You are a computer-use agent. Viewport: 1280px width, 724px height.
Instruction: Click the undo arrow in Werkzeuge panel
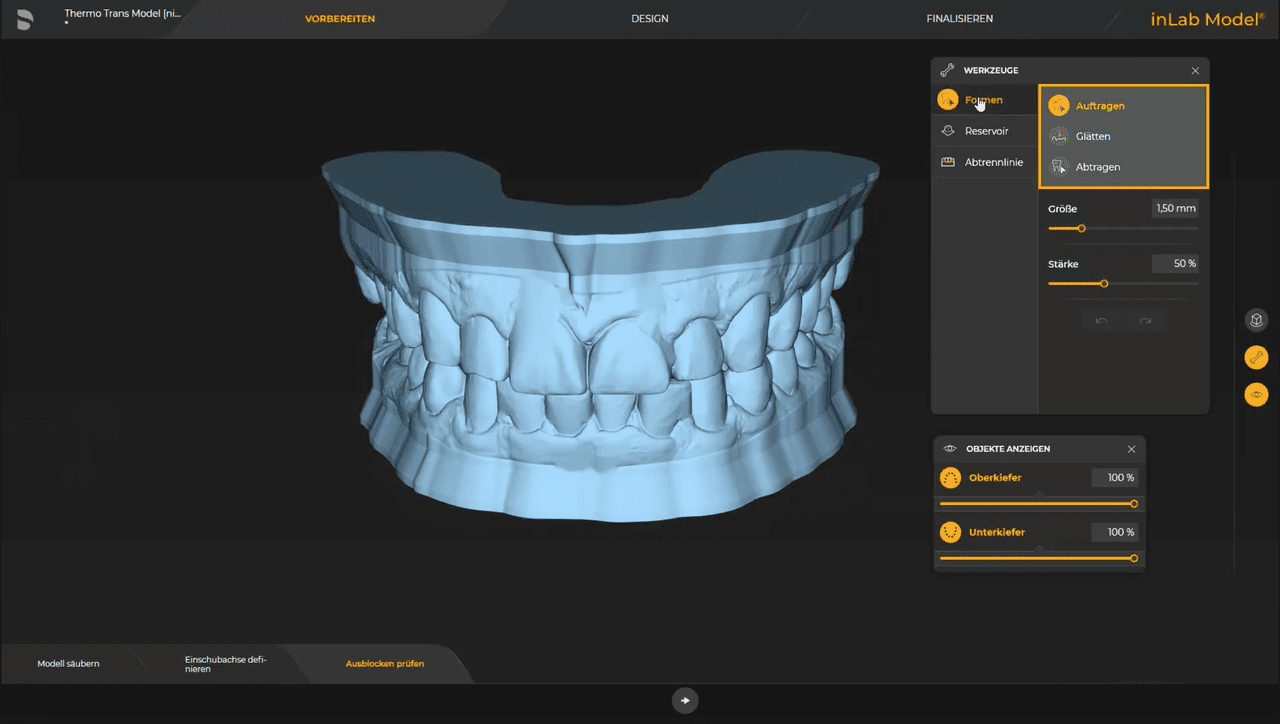pos(1101,320)
